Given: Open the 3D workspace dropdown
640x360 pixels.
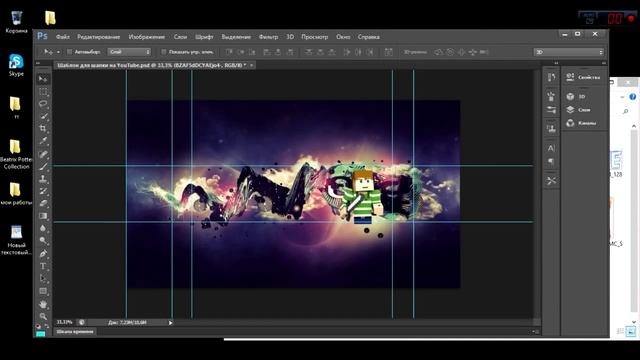Looking at the screenshot, I should tap(569, 52).
